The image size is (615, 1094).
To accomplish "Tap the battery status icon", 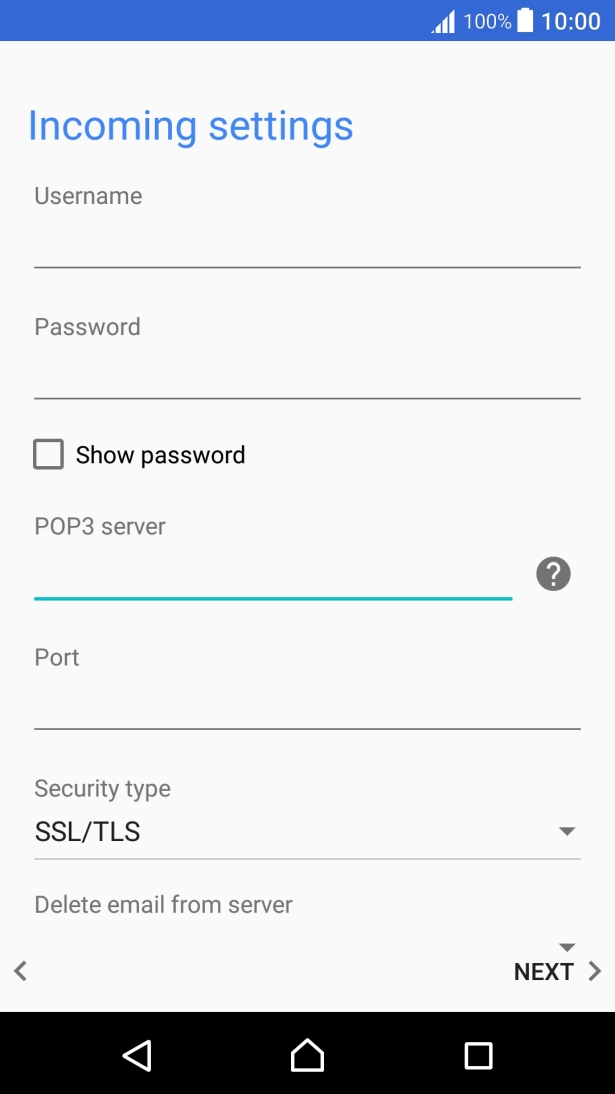I will click(526, 21).
